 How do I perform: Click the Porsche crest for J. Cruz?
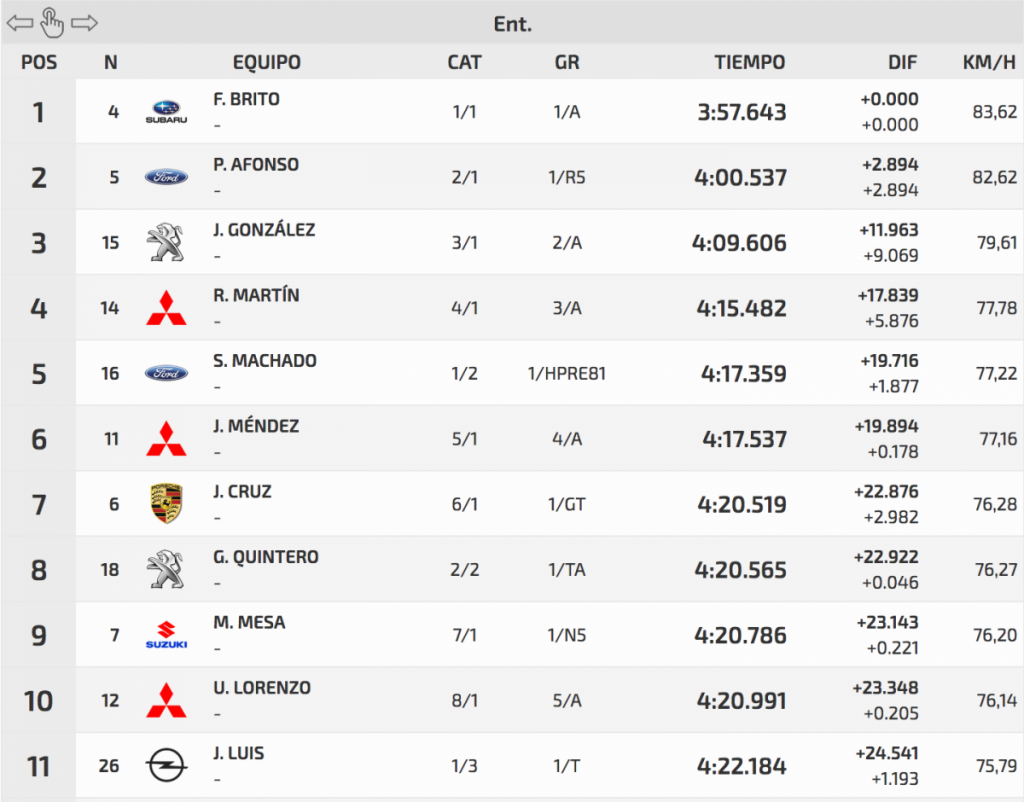(x=166, y=504)
